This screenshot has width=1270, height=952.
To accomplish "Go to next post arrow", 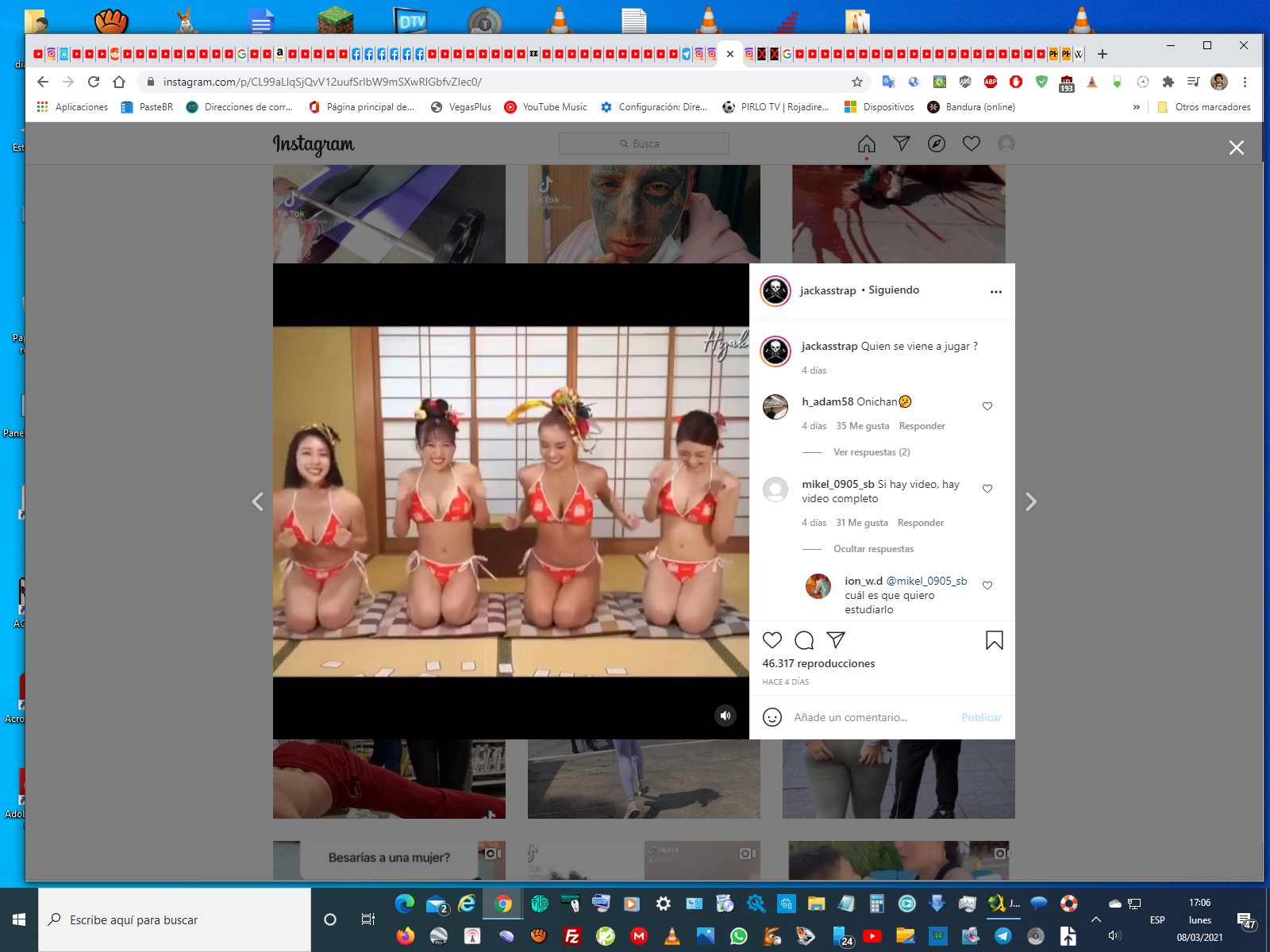I will point(1030,501).
